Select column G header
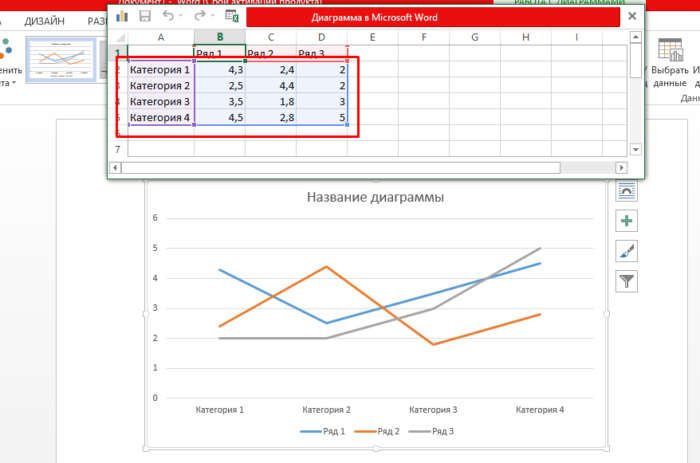 tap(475, 37)
